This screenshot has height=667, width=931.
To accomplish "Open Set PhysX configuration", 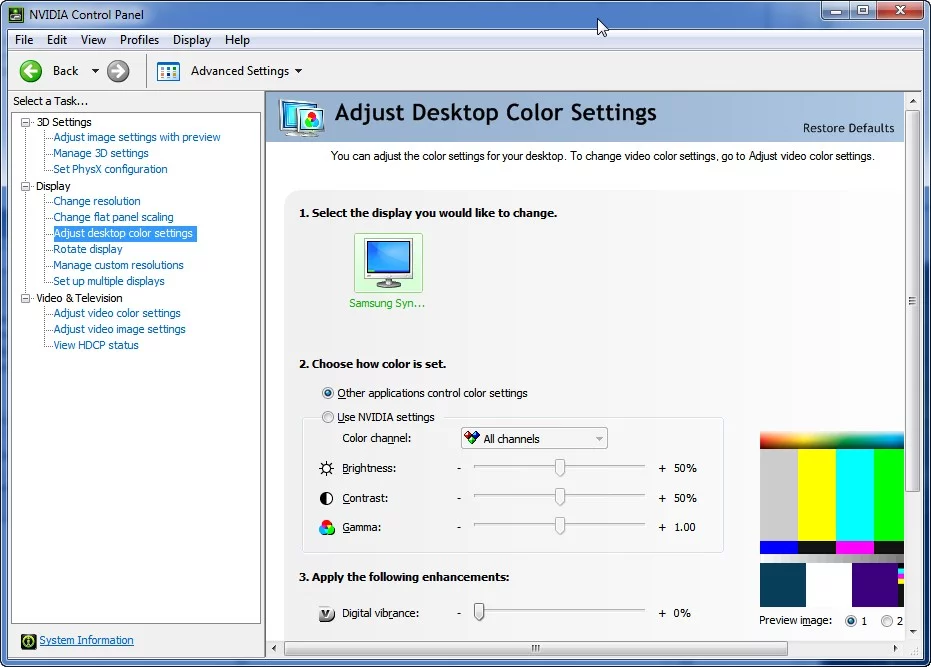I will click(x=110, y=169).
